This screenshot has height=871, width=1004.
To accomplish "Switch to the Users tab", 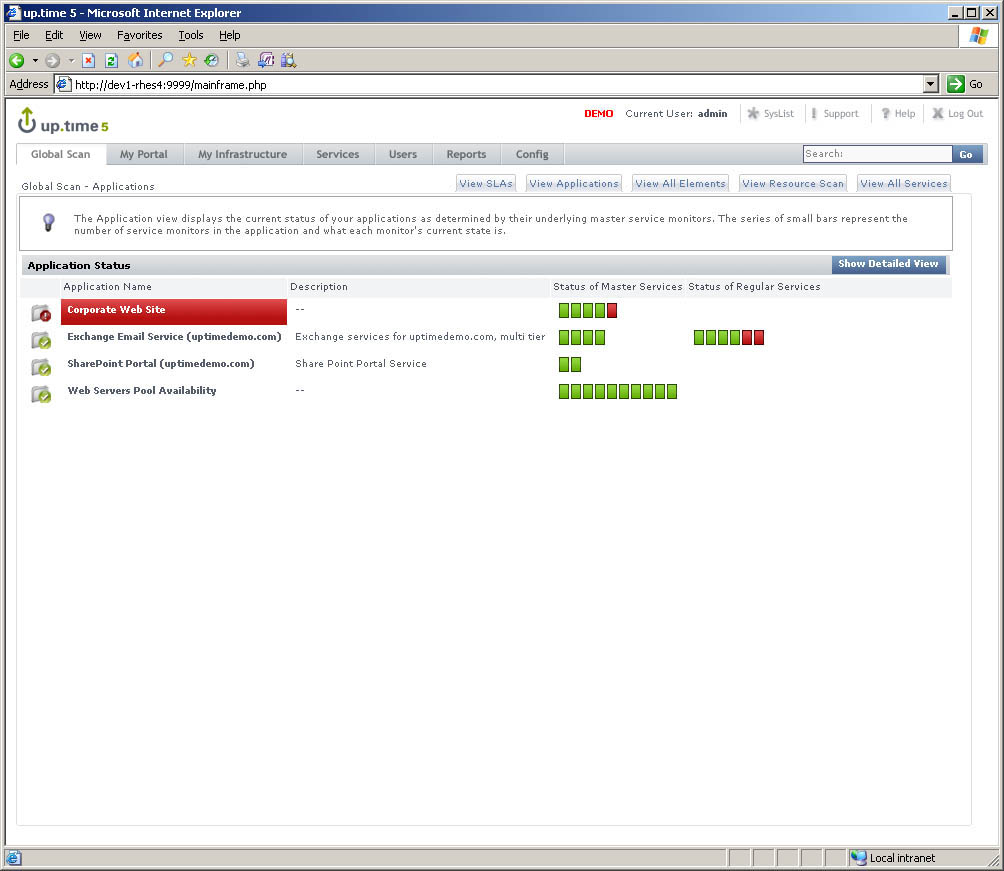I will coord(403,154).
